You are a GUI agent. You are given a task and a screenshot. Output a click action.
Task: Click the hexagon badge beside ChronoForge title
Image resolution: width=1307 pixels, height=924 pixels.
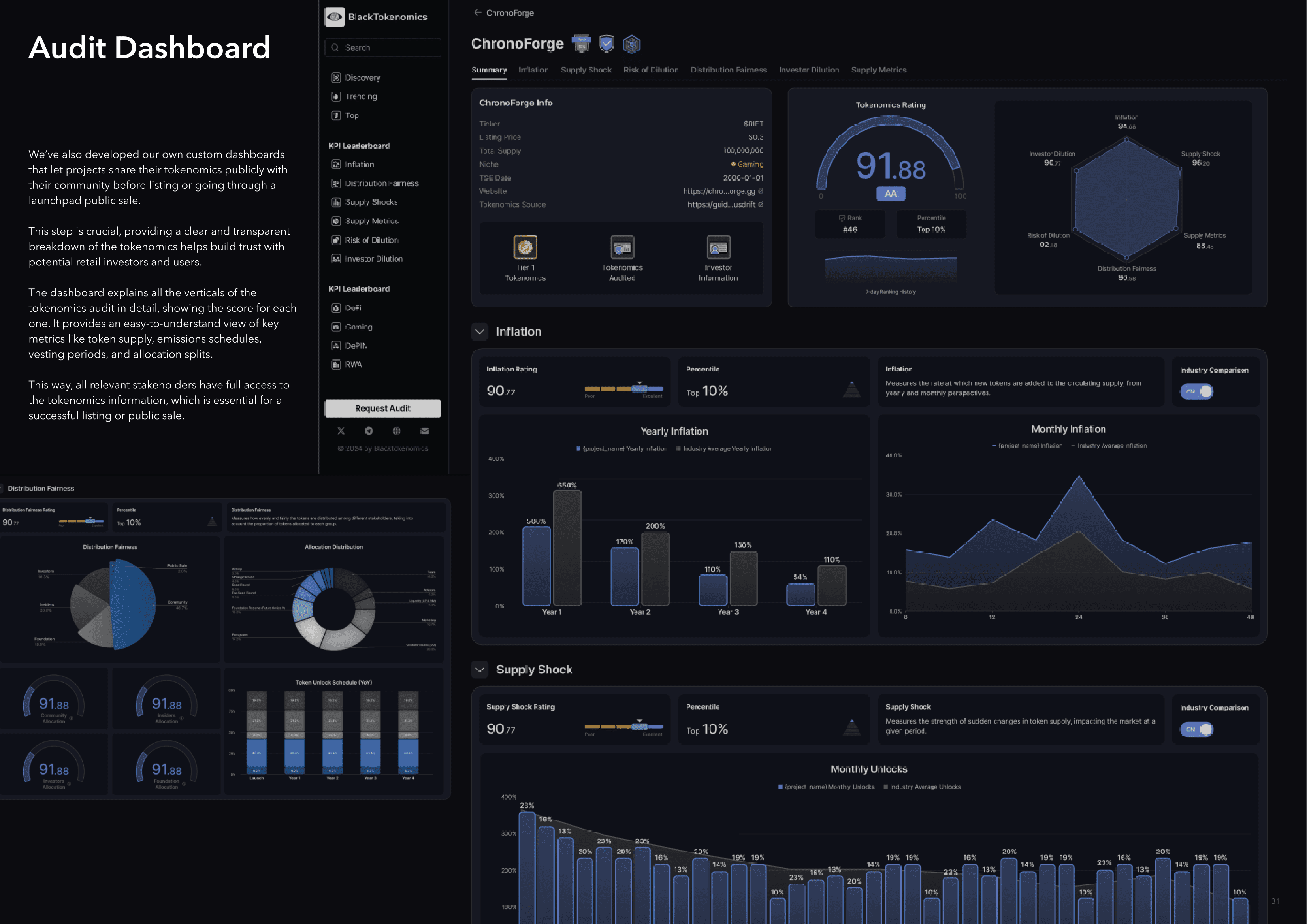(x=632, y=44)
